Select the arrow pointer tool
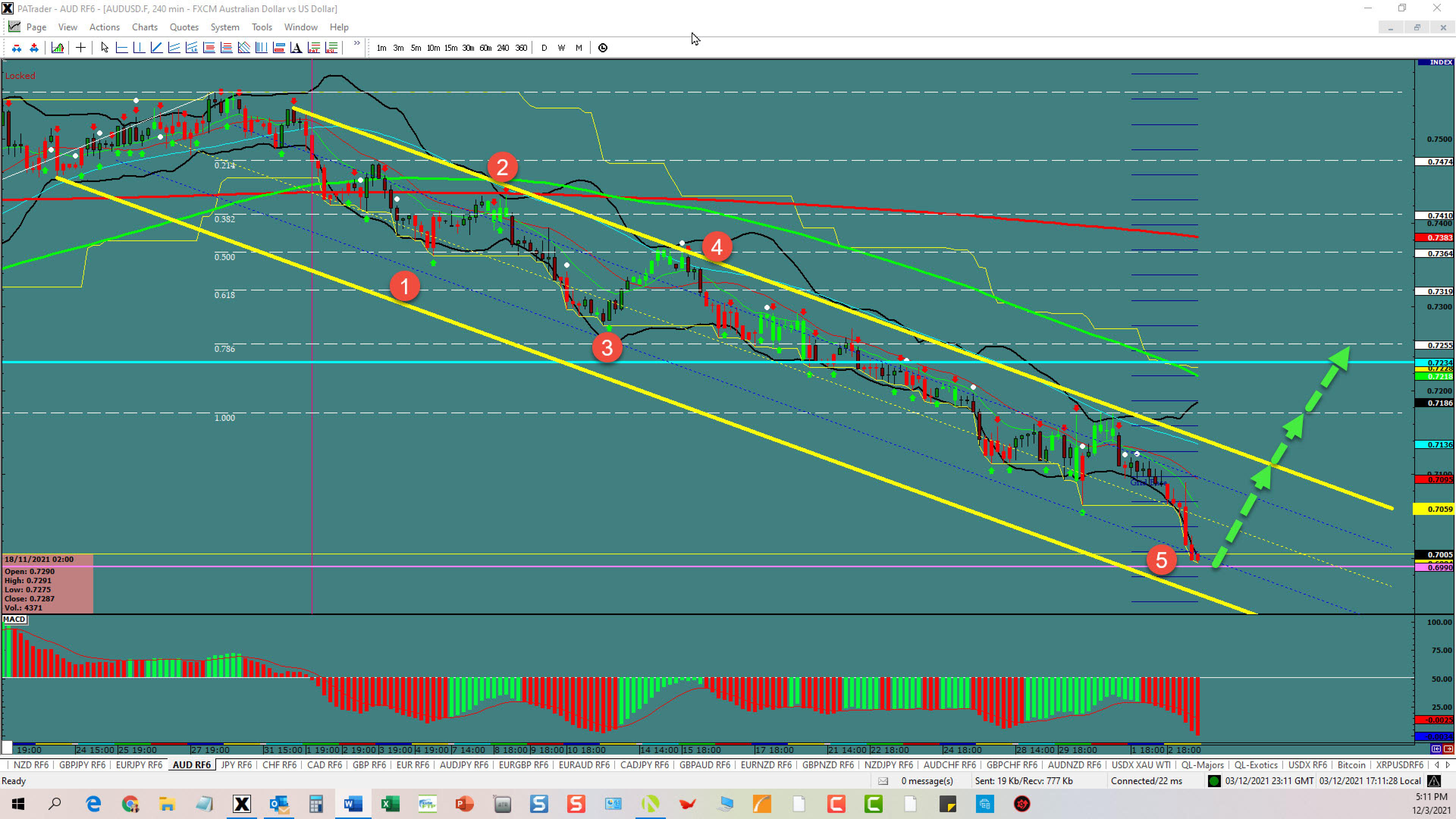The image size is (1456, 819). [x=104, y=48]
